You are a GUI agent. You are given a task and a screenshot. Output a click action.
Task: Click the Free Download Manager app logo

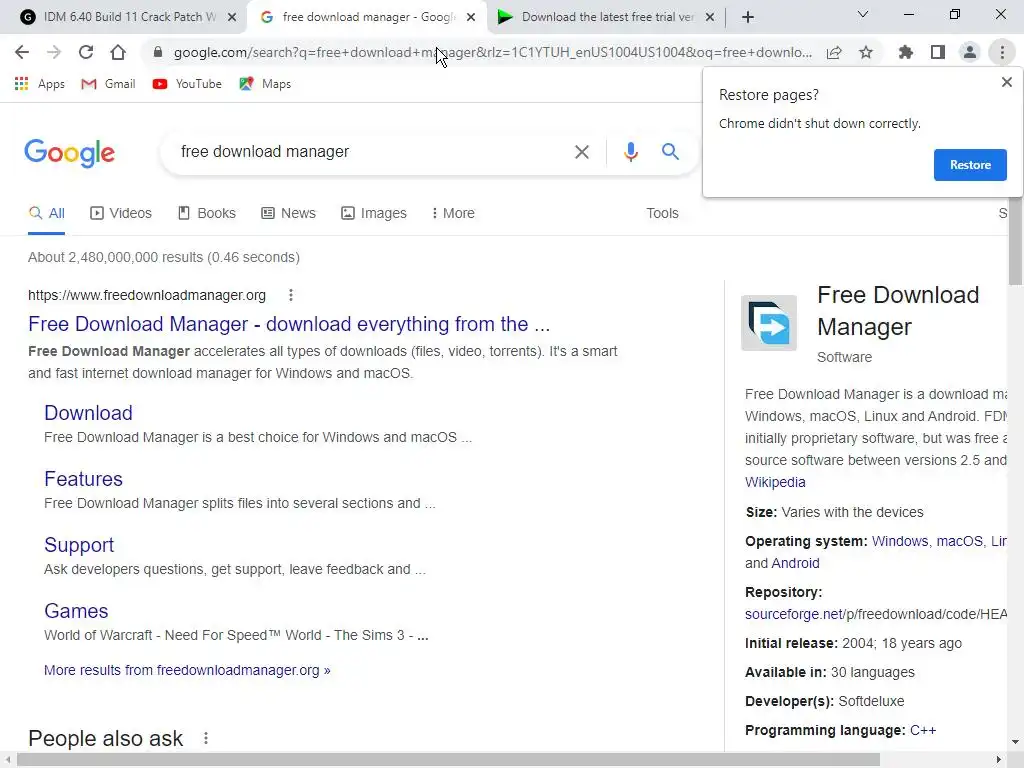(769, 323)
